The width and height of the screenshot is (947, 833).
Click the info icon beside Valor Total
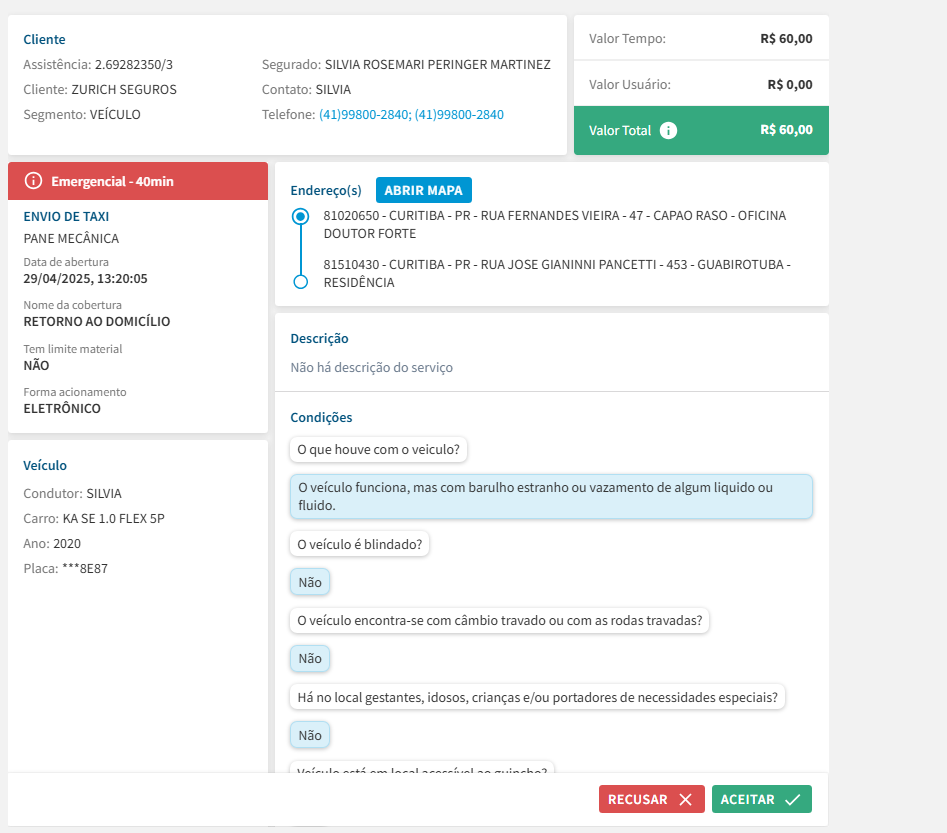[669, 130]
